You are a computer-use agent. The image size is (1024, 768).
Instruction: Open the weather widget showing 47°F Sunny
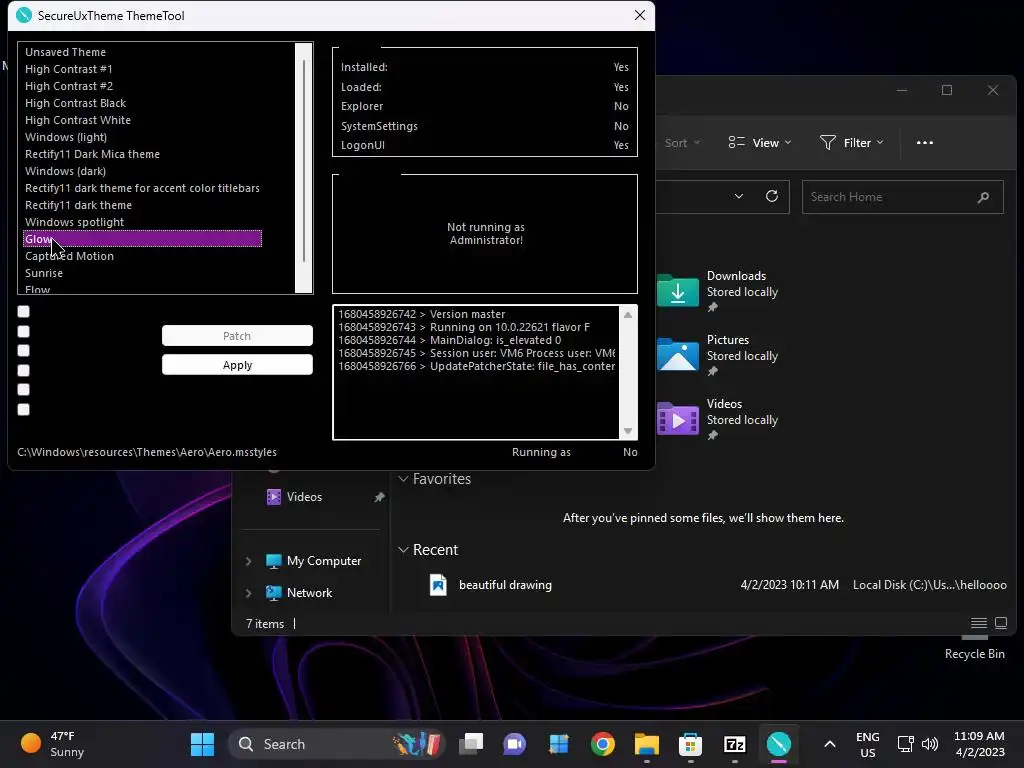coord(54,744)
